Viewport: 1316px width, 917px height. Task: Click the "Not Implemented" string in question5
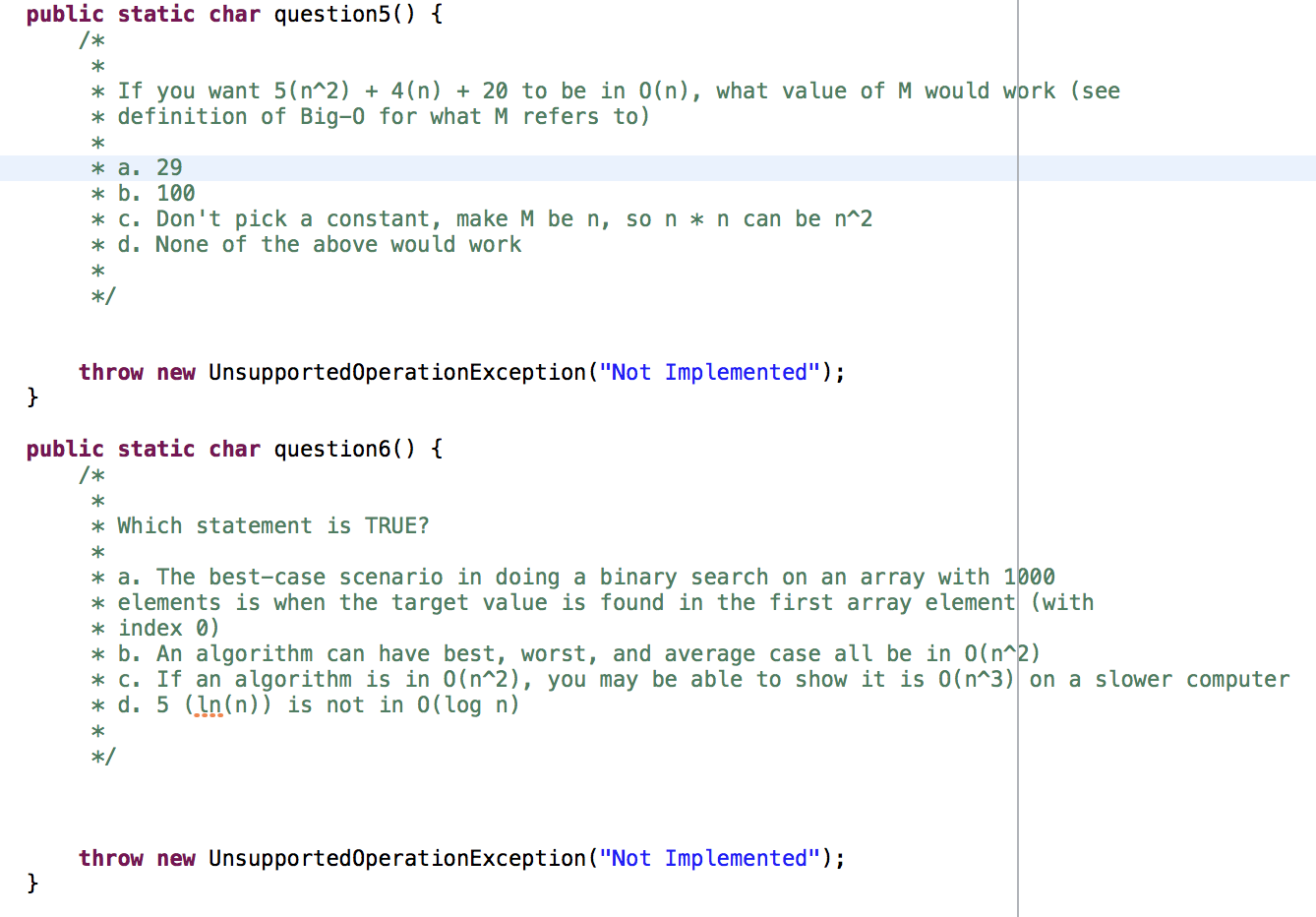click(x=710, y=372)
